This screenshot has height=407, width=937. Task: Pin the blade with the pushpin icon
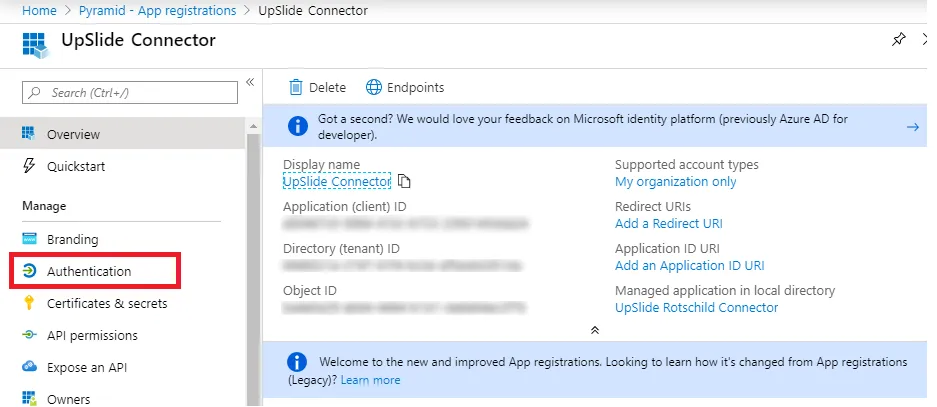click(898, 40)
